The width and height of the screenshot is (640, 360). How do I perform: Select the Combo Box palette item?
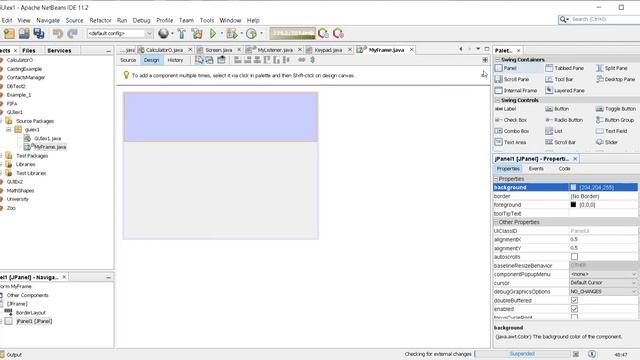click(x=512, y=131)
